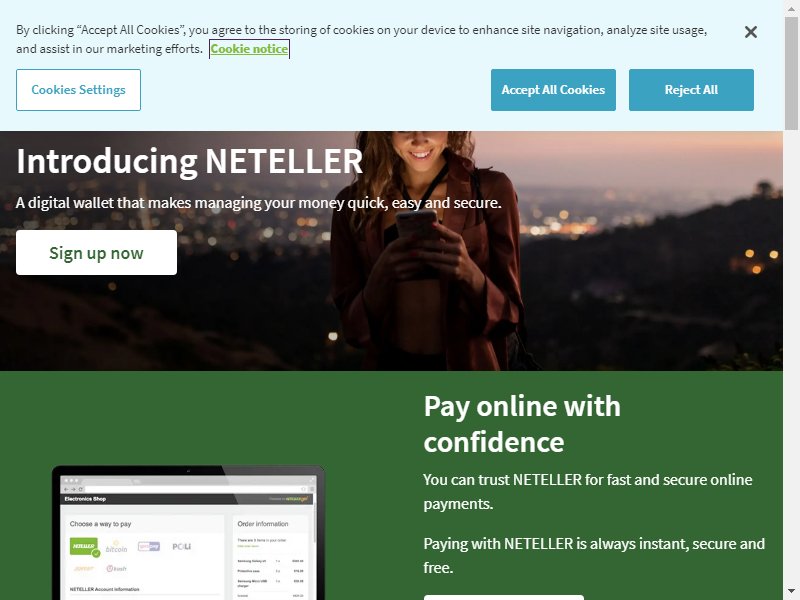Choose Reject All cookies
Screen dimensions: 800x600
tap(691, 90)
